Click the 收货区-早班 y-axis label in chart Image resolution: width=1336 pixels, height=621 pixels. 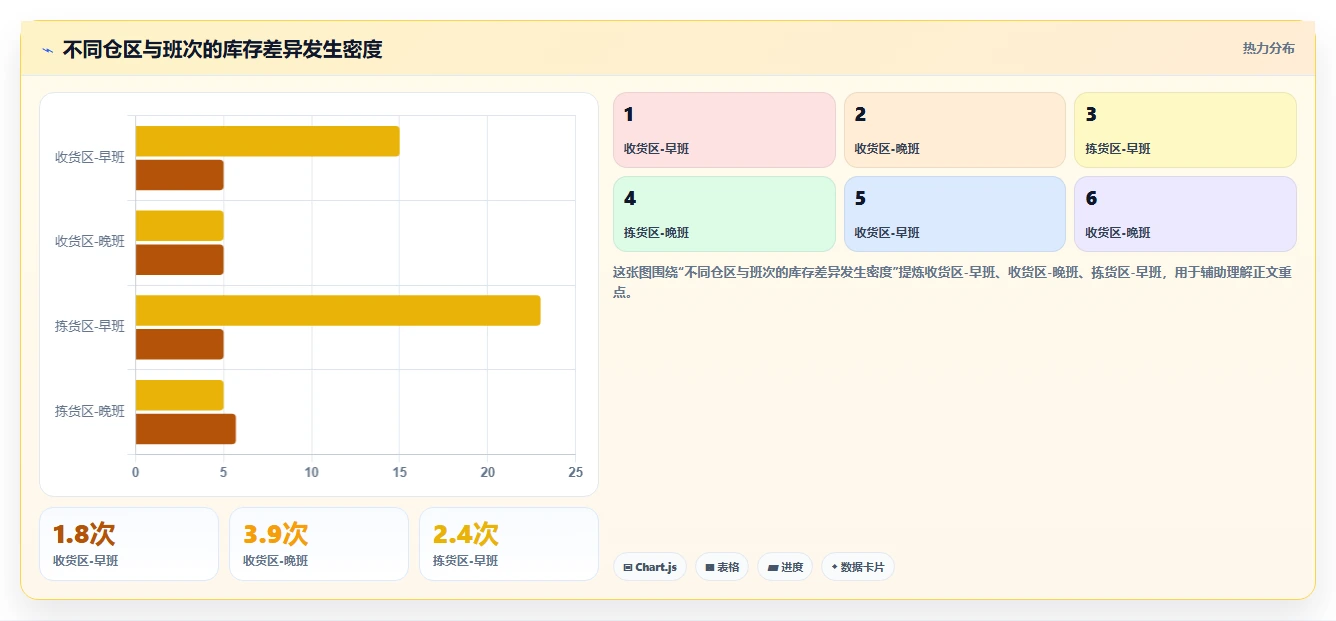90,157
